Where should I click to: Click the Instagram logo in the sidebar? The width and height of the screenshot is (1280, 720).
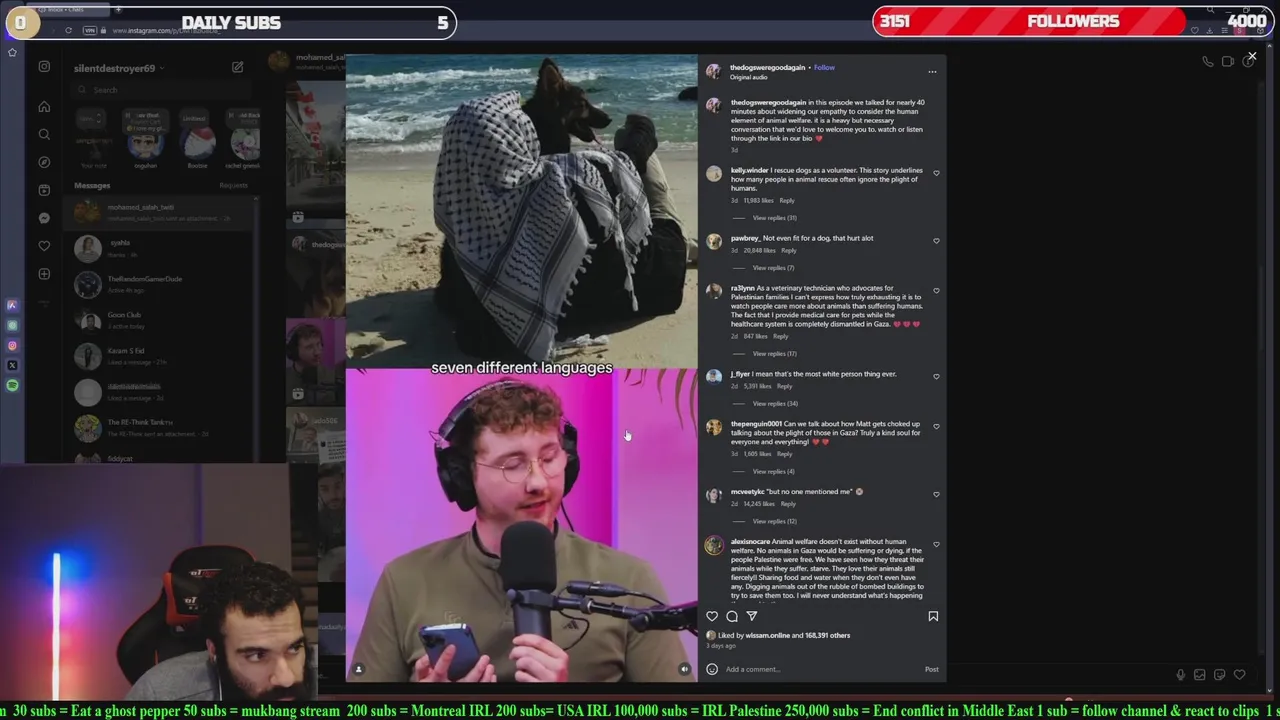pos(44,66)
